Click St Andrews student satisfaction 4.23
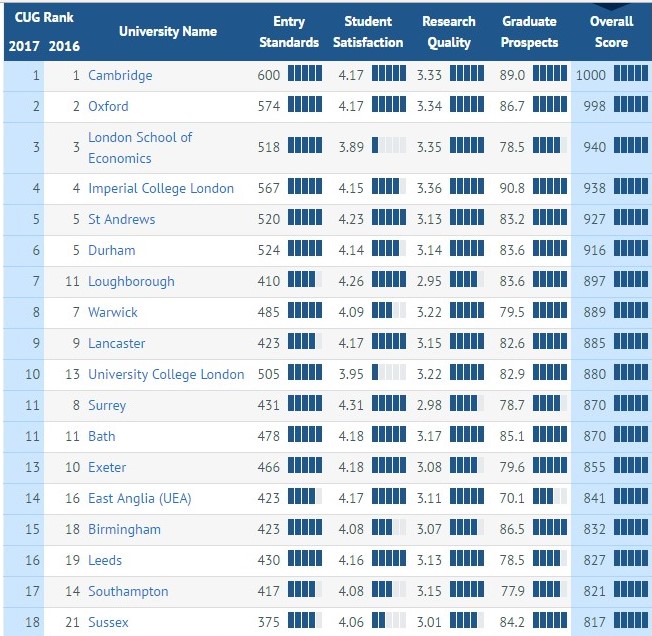652x636 pixels. click(x=351, y=219)
